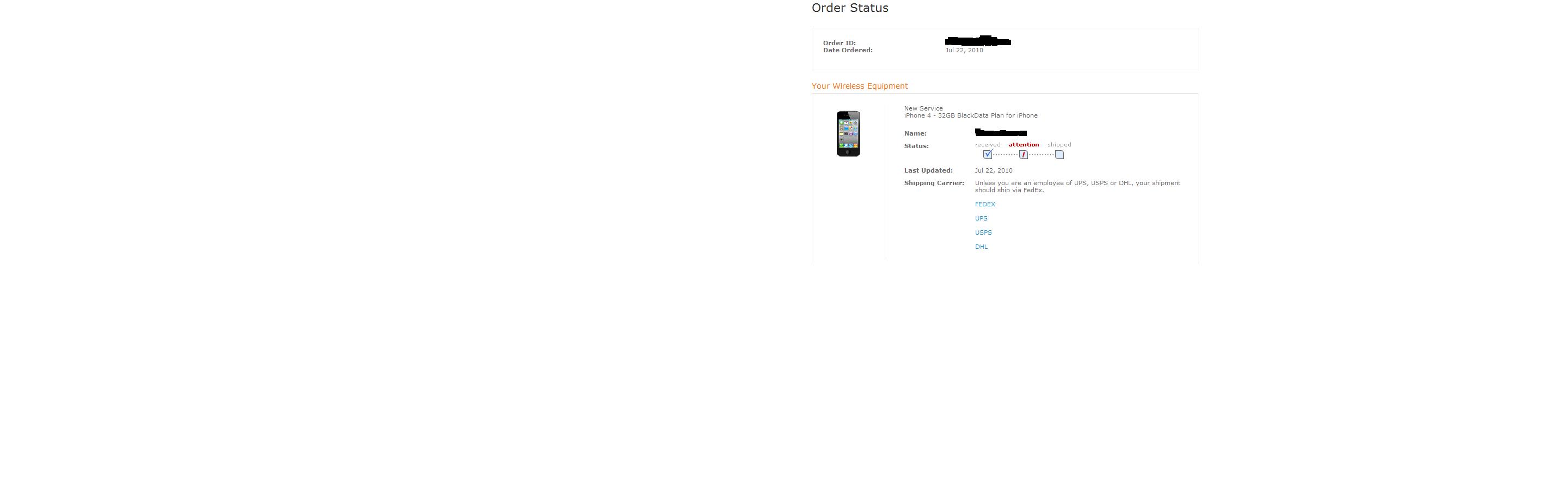Click the iPhone 4 product image

pos(848,133)
